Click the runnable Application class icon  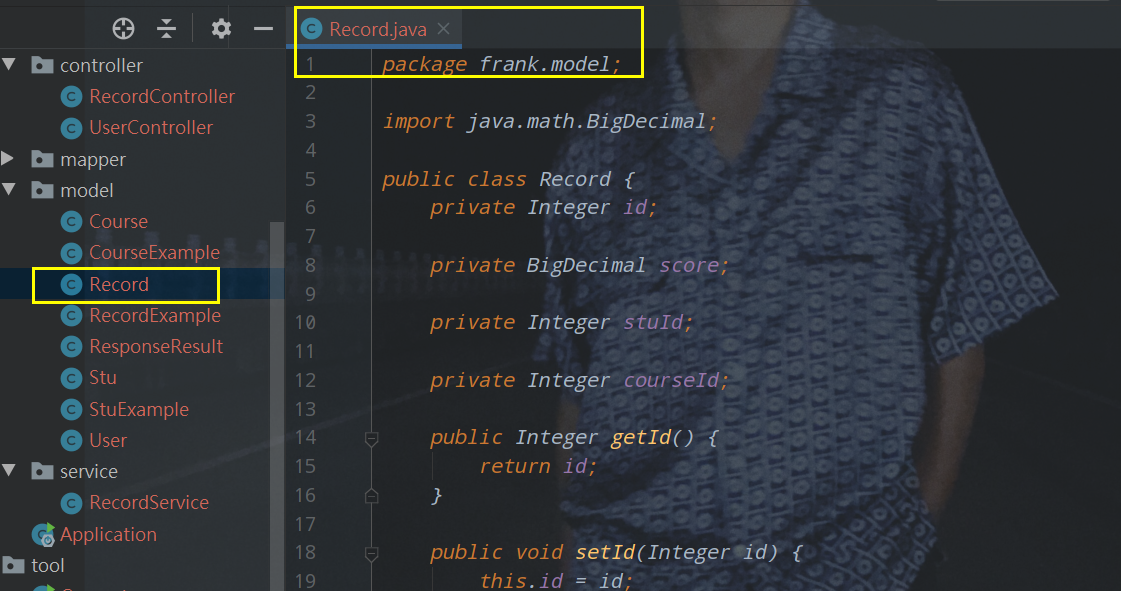click(x=43, y=535)
